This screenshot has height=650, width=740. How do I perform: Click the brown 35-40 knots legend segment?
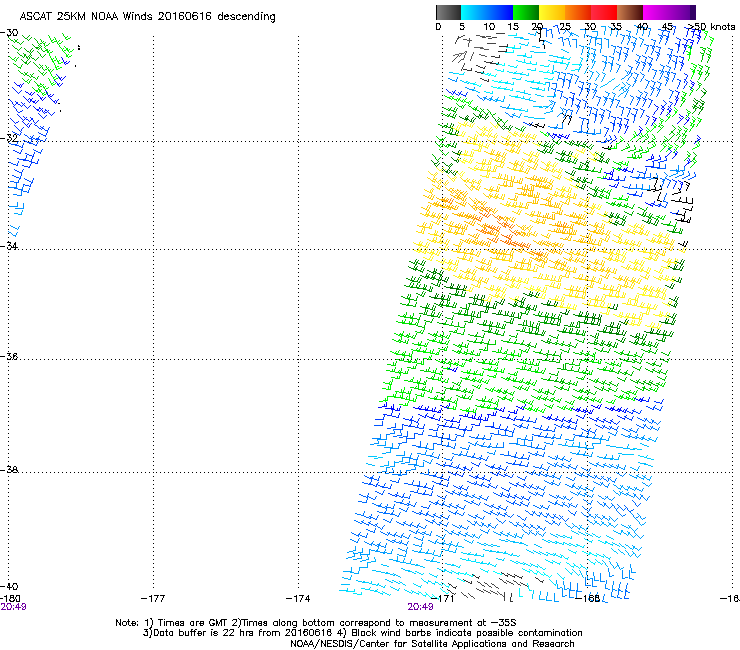[630, 12]
